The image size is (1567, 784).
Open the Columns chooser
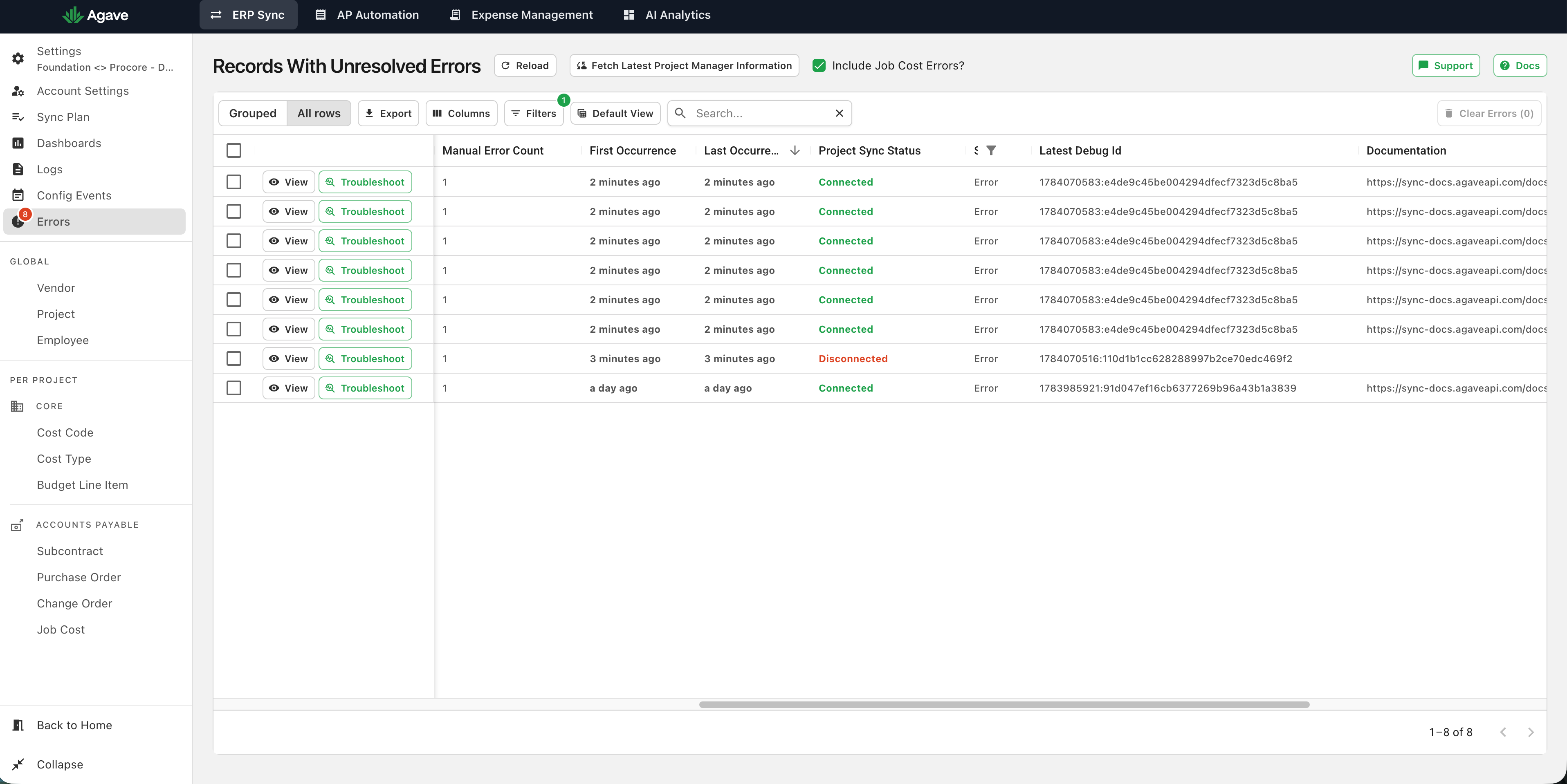461,113
